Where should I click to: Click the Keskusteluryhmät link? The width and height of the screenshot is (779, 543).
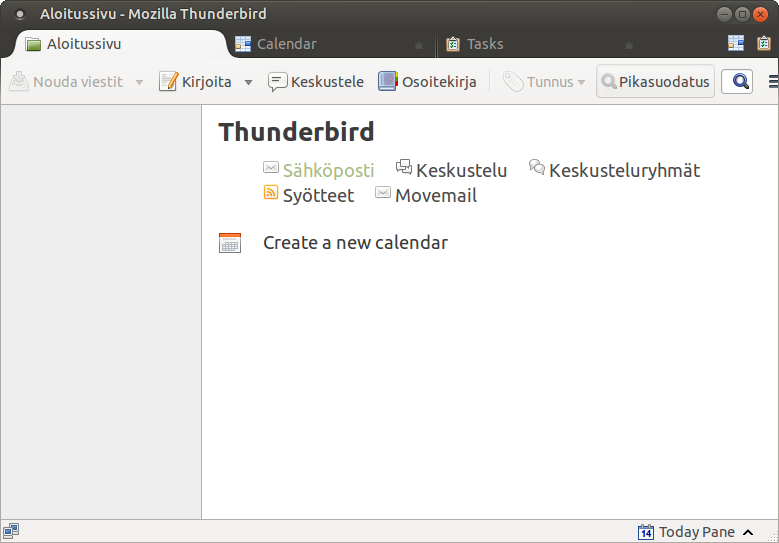coord(624,170)
